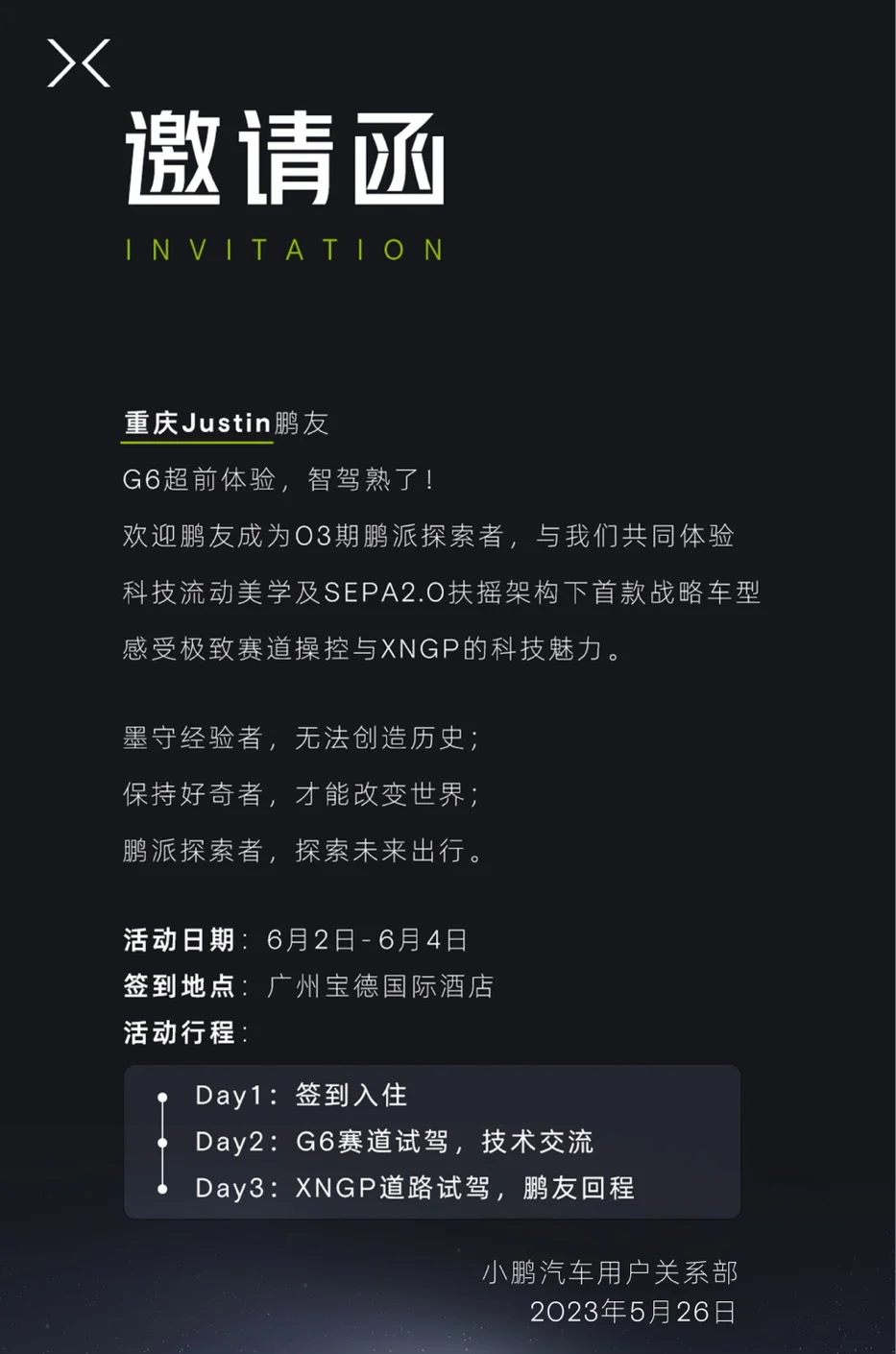
Task: Click the 03期鹏派探索者 welcome line
Action: click(x=428, y=536)
